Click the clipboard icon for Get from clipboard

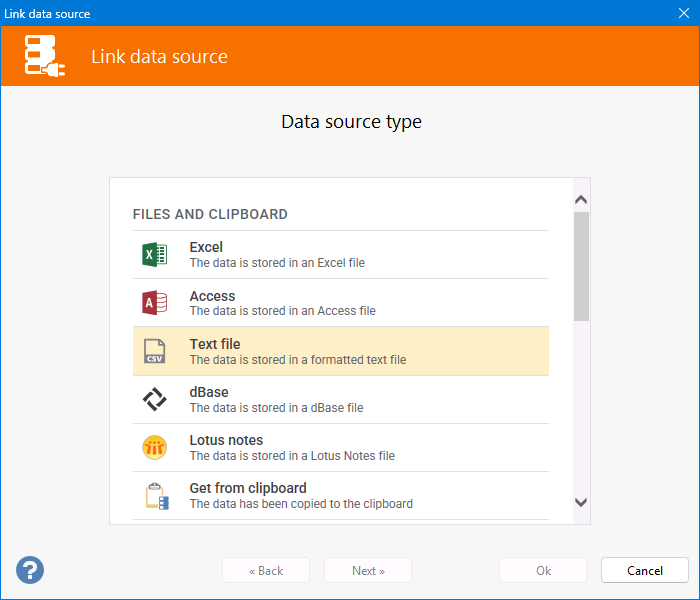(x=155, y=496)
